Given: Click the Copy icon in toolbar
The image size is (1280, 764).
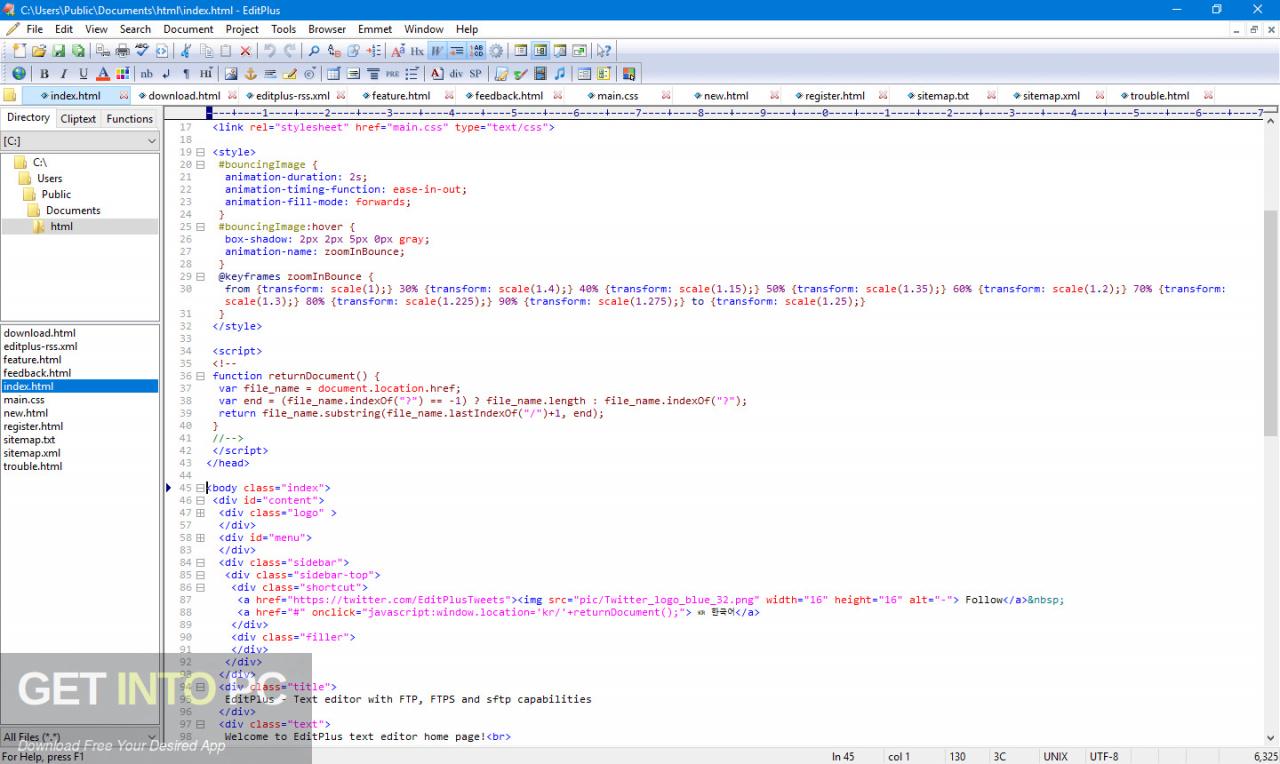Looking at the screenshot, I should (206, 50).
